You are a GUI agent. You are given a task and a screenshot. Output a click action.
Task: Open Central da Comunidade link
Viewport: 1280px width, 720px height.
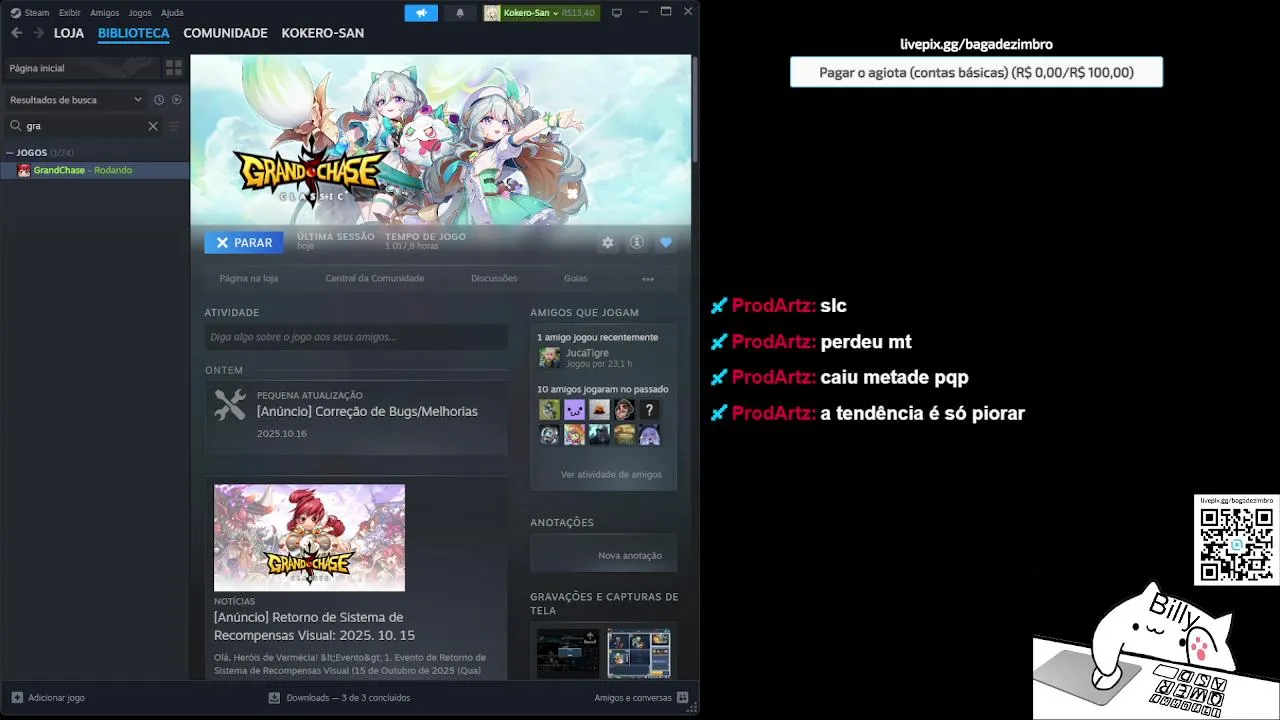pyautogui.click(x=375, y=279)
